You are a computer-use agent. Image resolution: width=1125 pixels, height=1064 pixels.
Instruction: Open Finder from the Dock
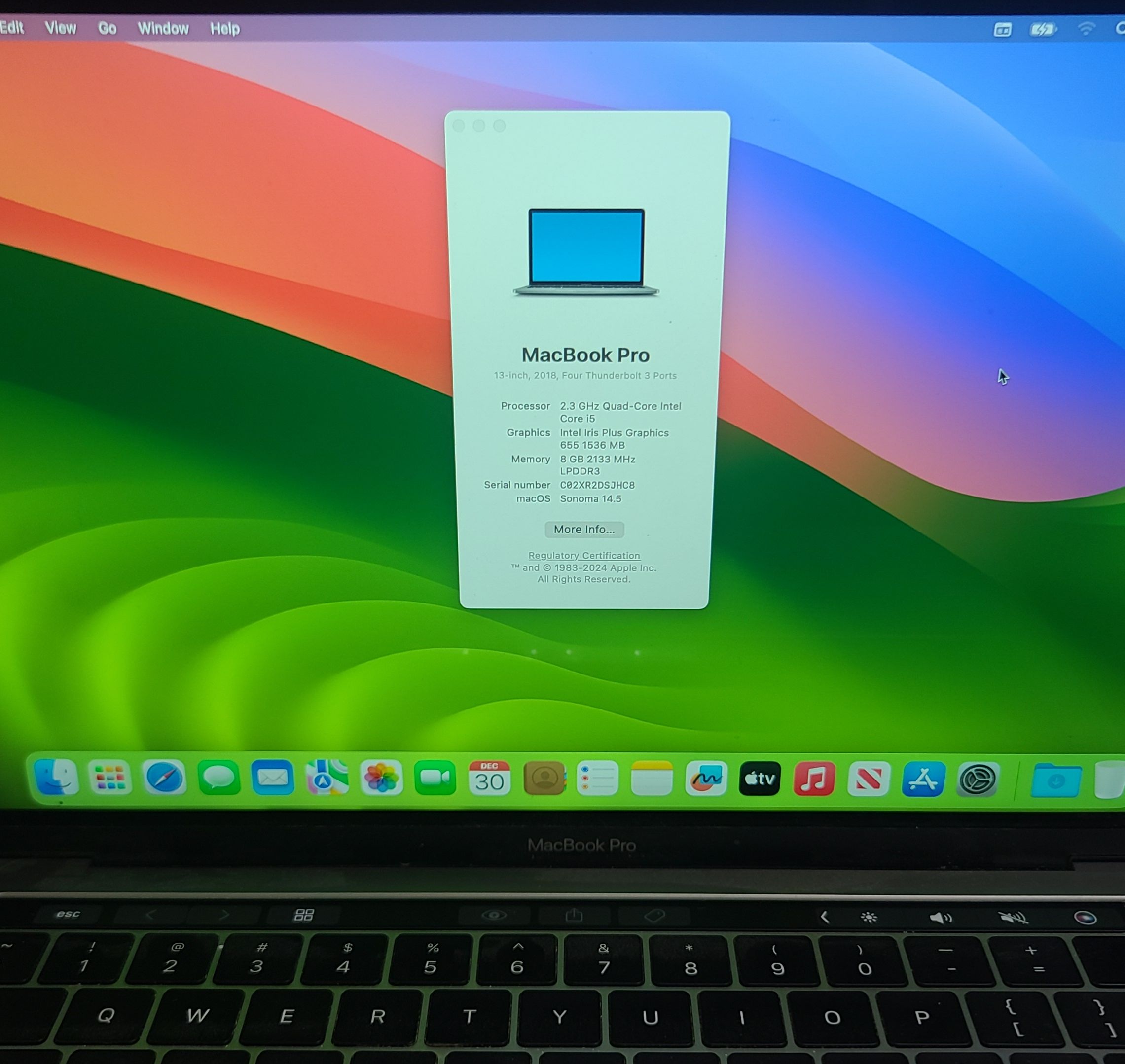56,777
